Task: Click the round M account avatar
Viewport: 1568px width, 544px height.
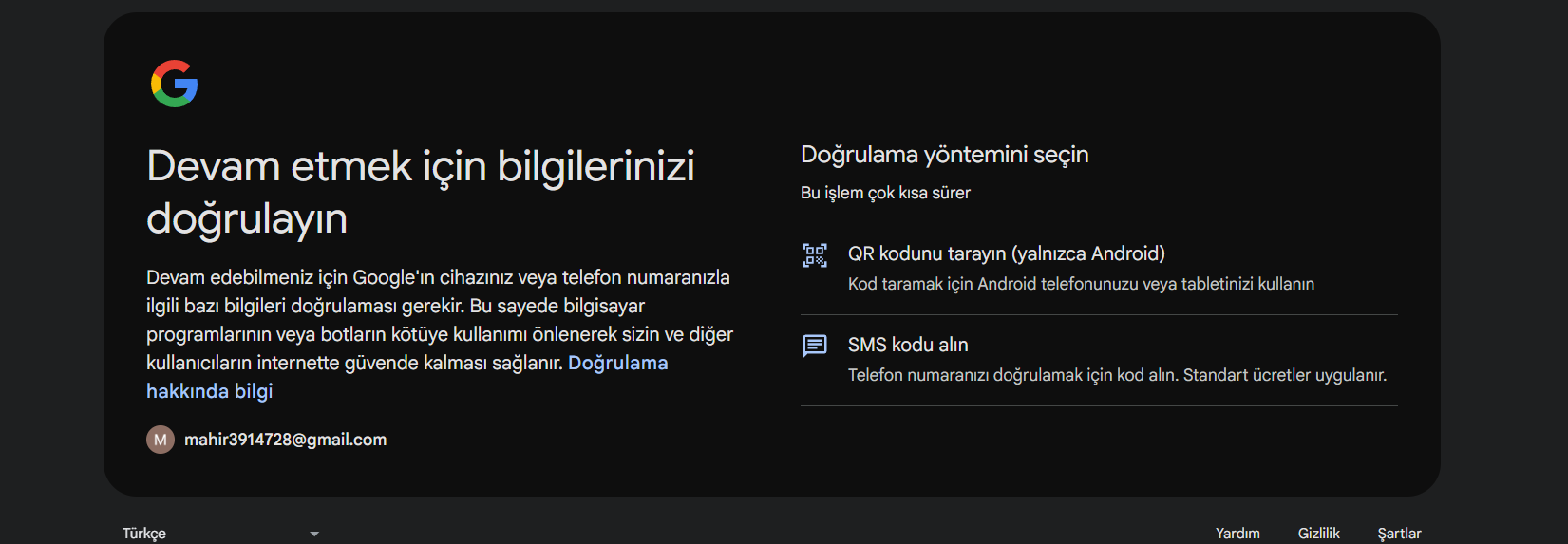Action: pyautogui.click(x=161, y=440)
